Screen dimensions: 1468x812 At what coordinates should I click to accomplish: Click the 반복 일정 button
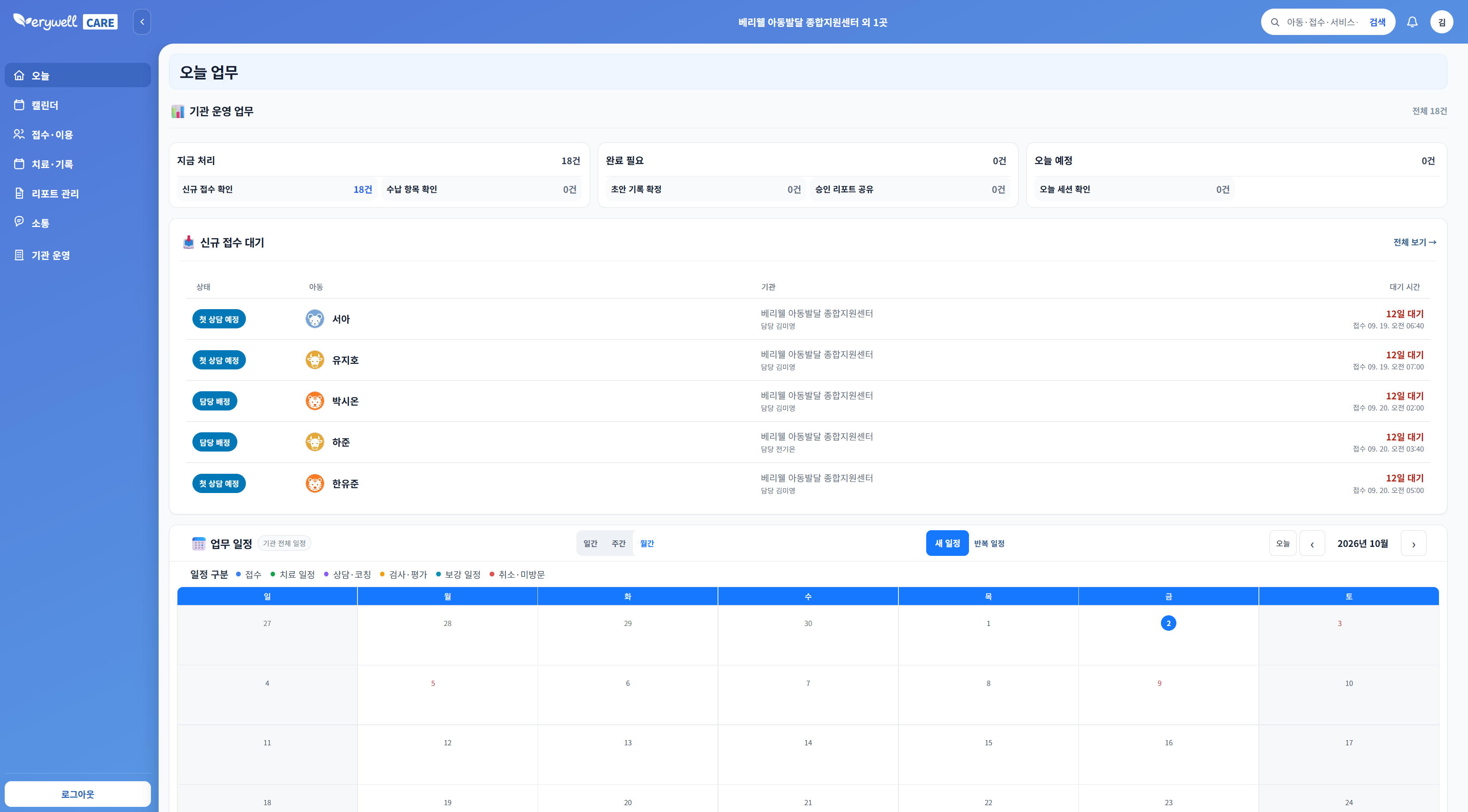(x=989, y=543)
